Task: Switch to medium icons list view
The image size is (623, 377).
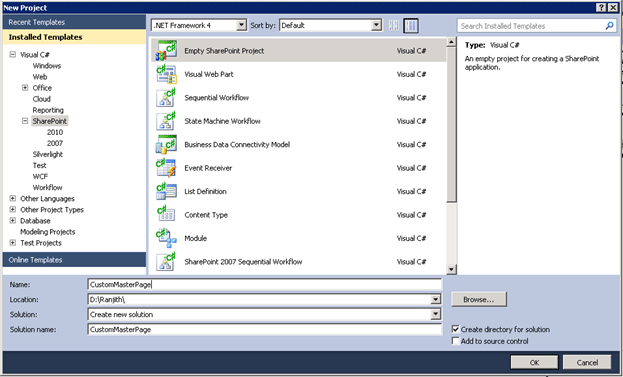Action: (411, 26)
